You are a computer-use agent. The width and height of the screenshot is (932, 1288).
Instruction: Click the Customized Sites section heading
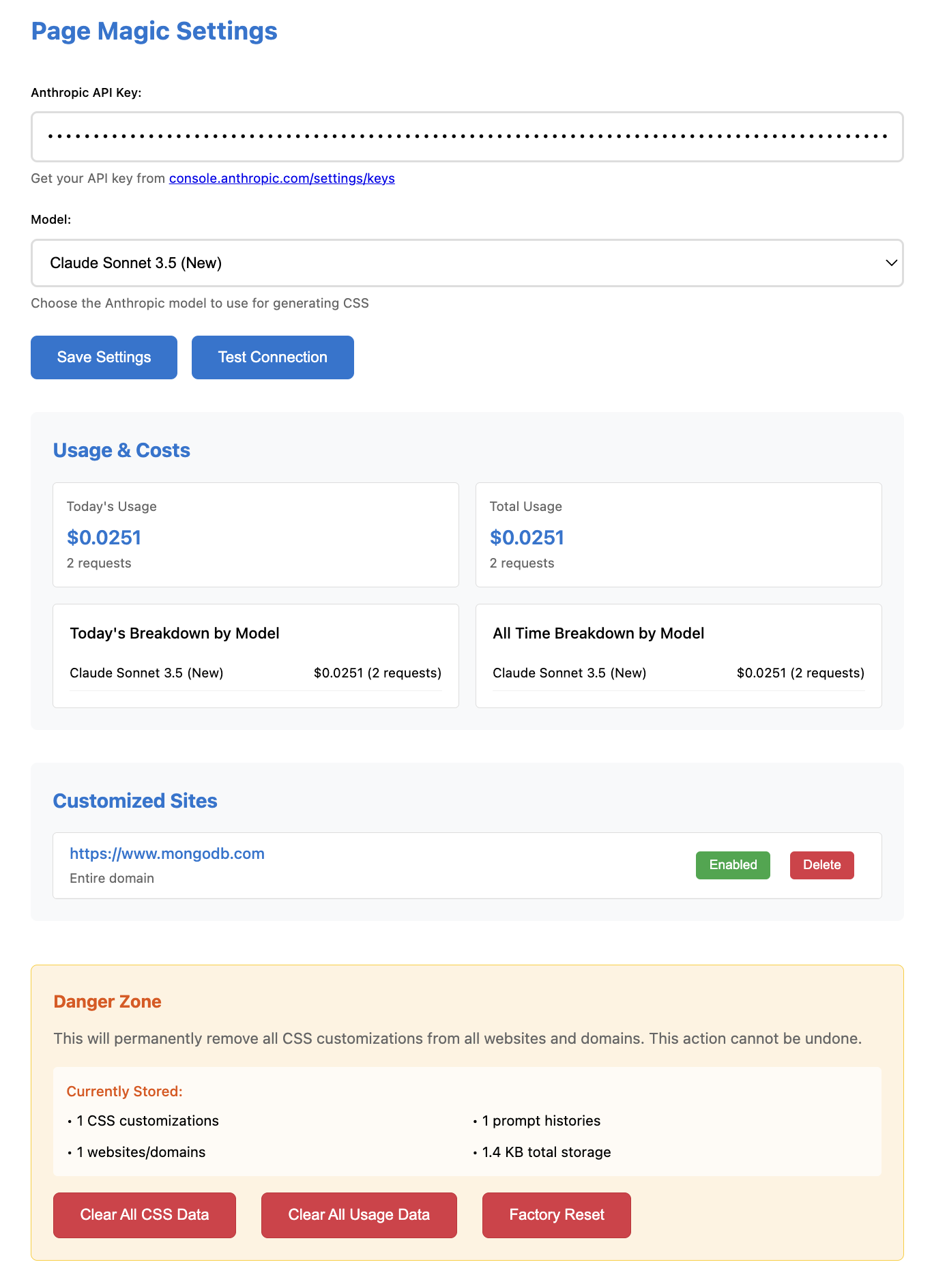pyautogui.click(x=135, y=801)
